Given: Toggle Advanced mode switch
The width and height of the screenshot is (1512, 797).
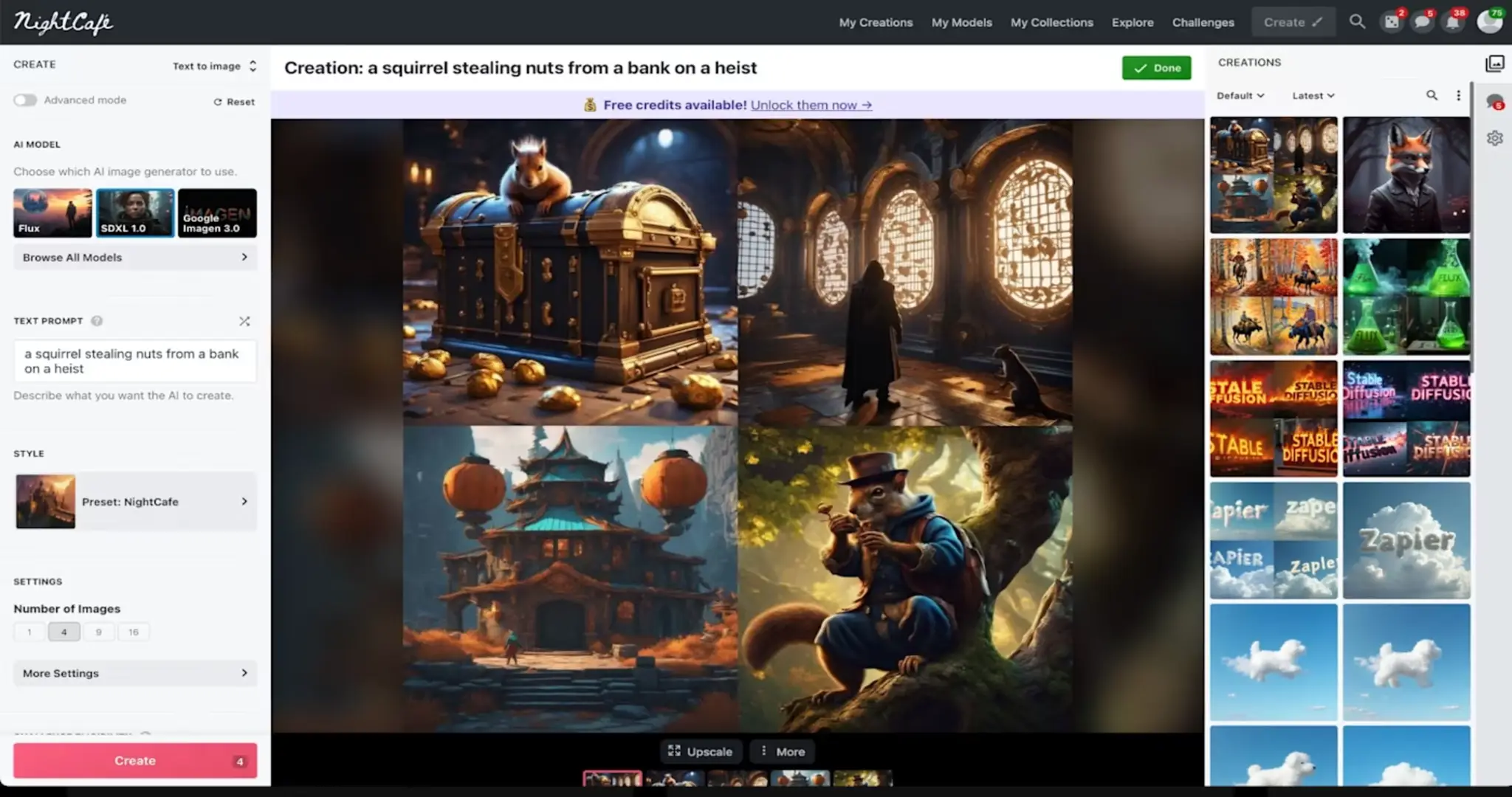Looking at the screenshot, I should [25, 100].
